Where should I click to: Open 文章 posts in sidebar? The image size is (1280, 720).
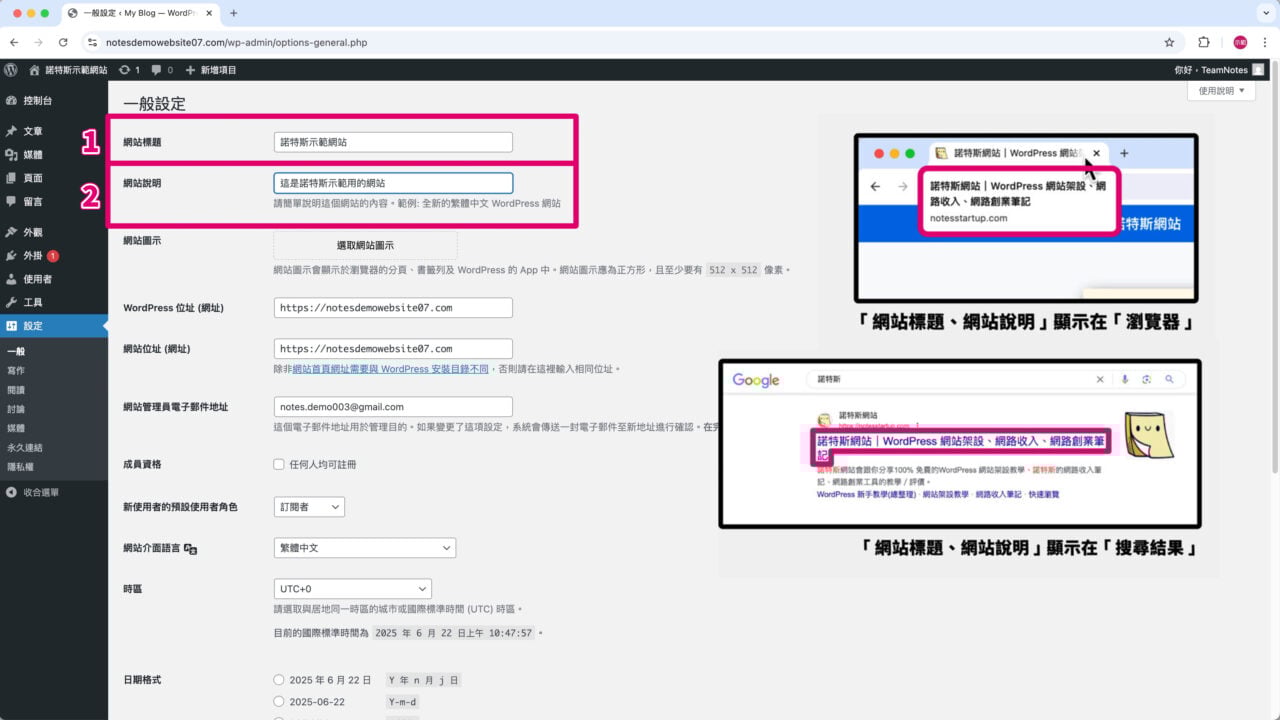coord(33,131)
